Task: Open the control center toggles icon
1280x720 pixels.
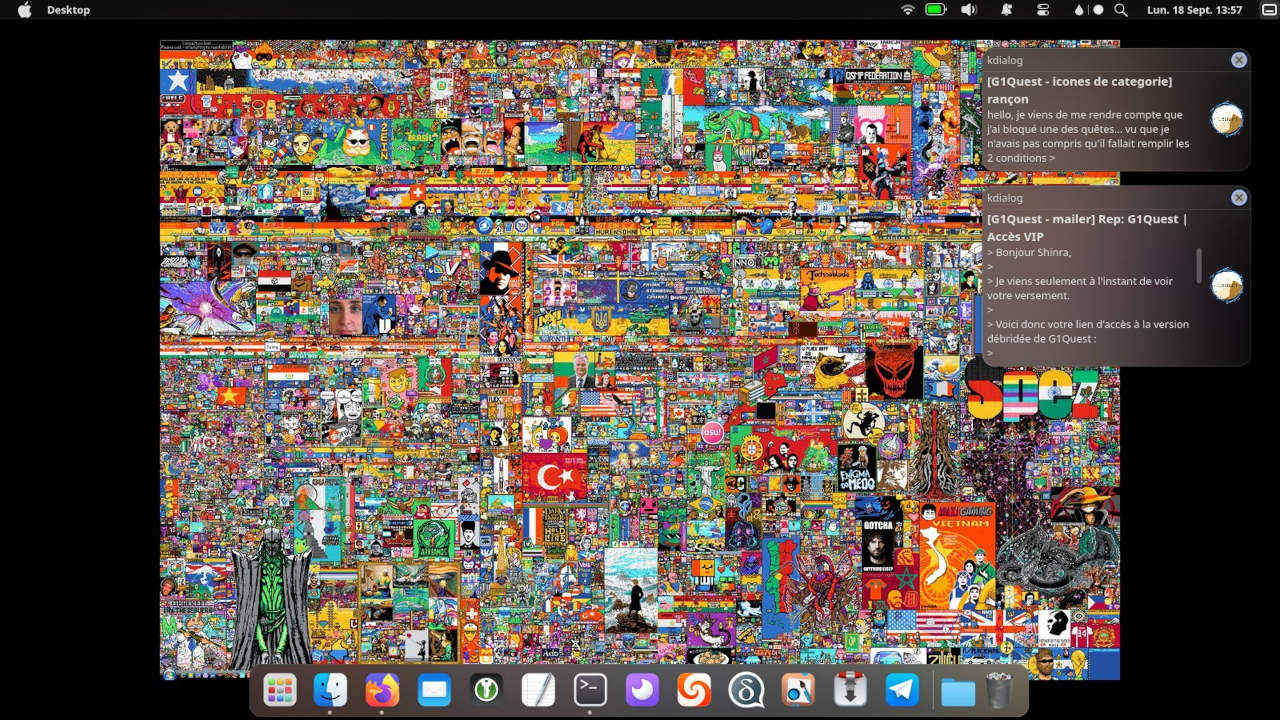Action: 1043,9
